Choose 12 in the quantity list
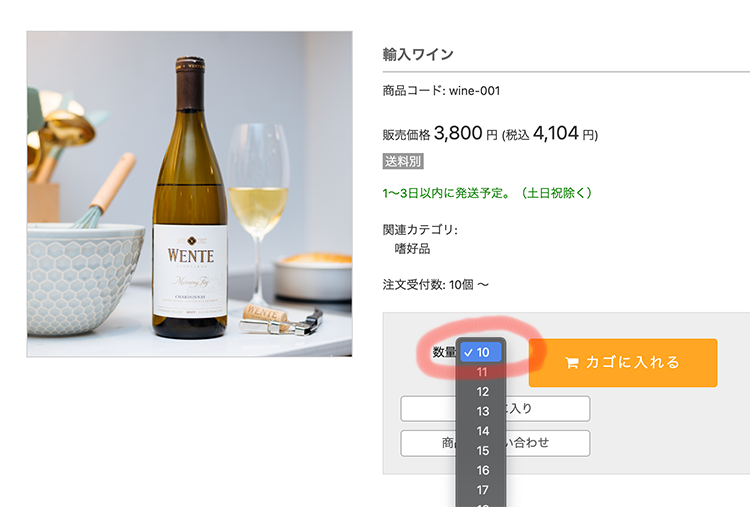The height and width of the screenshot is (507, 750). pyautogui.click(x=482, y=392)
